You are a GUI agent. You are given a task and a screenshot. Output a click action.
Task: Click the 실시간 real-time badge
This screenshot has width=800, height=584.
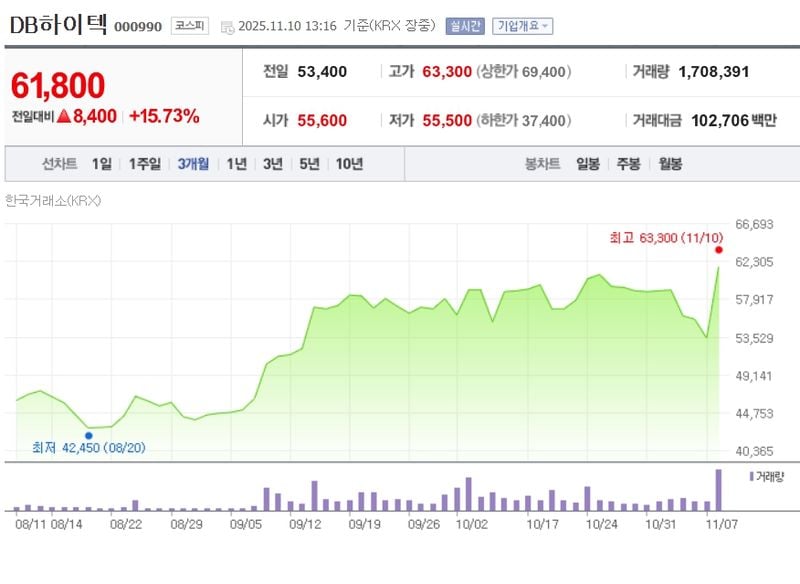pyautogui.click(x=465, y=26)
